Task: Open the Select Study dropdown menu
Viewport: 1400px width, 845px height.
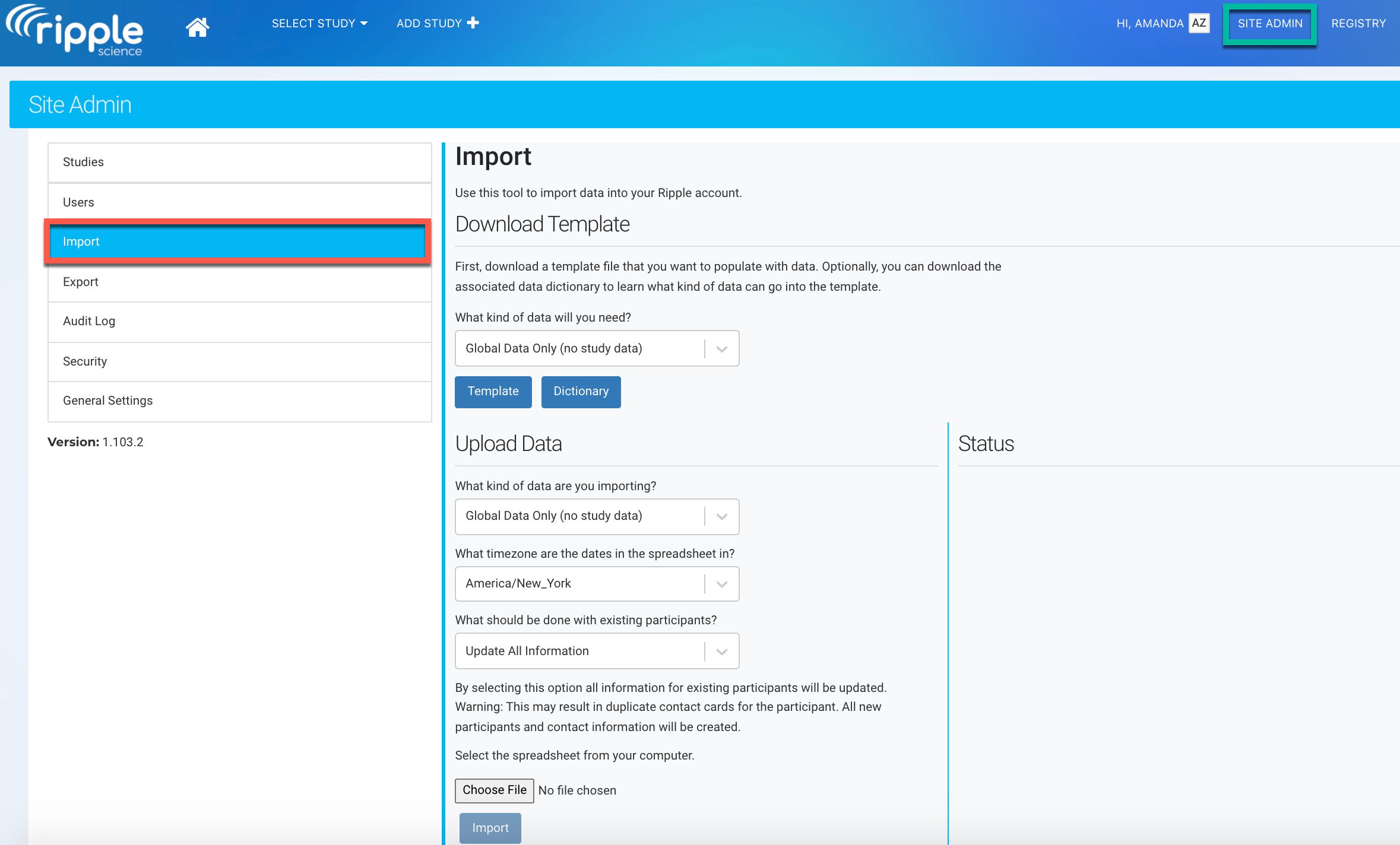Action: click(x=319, y=23)
